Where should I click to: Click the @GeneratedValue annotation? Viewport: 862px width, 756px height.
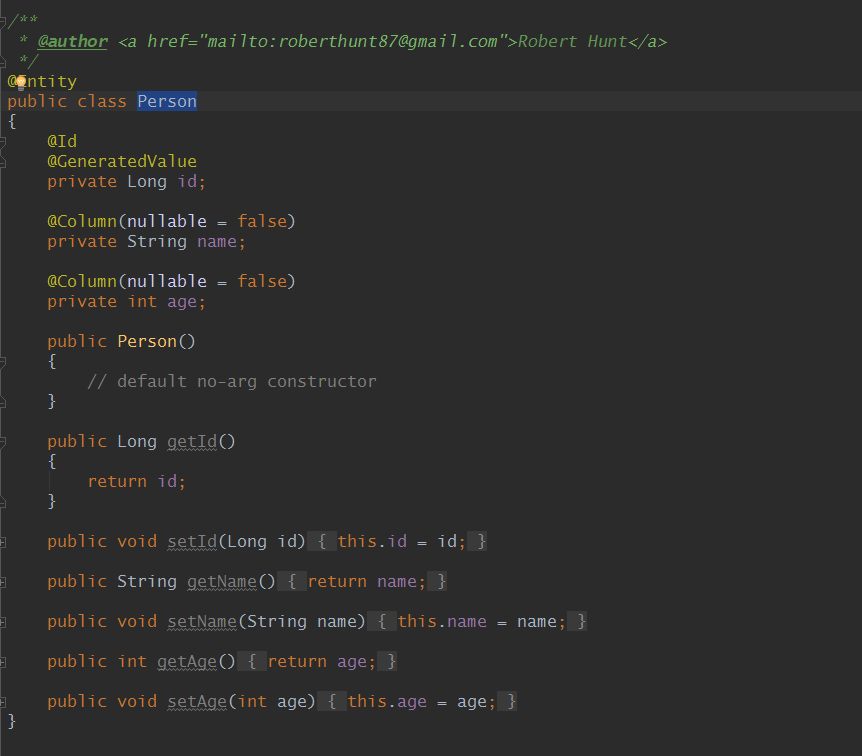121,161
